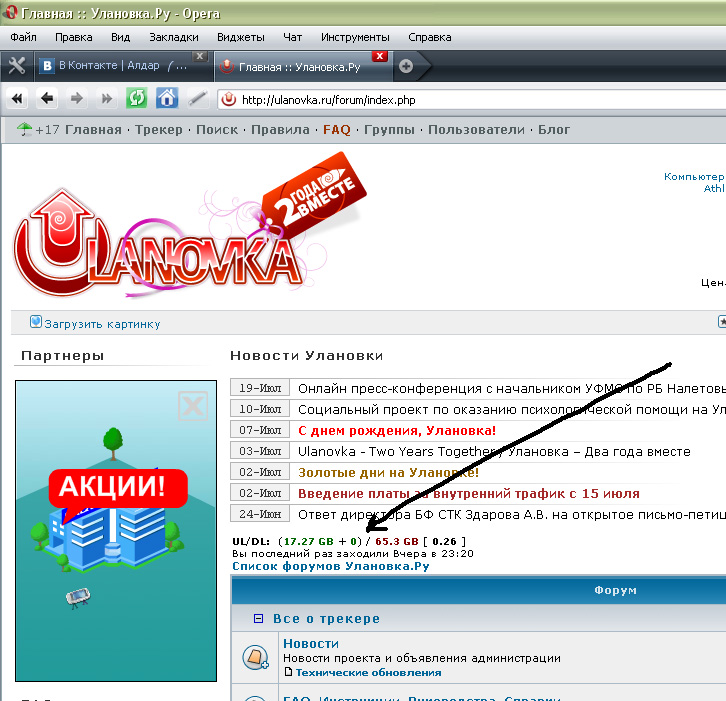Click the subforum page icon by 'Технические обновления'

click(288, 672)
